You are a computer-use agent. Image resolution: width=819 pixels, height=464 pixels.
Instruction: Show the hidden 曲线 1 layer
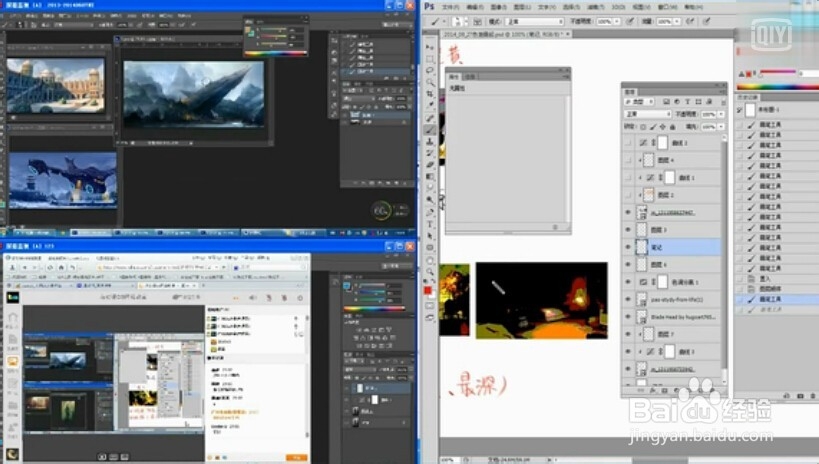tap(628, 178)
